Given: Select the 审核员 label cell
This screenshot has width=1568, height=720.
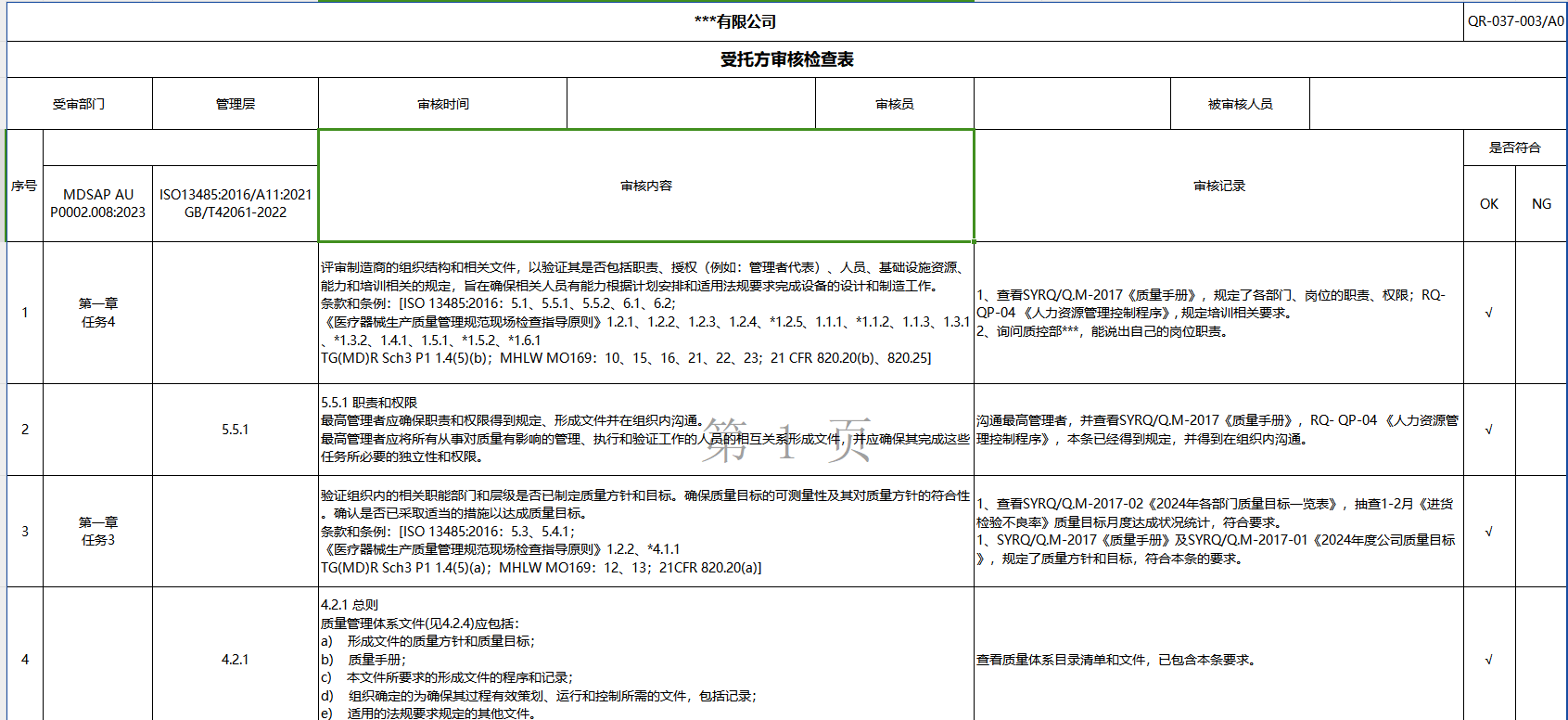Looking at the screenshot, I should [895, 104].
